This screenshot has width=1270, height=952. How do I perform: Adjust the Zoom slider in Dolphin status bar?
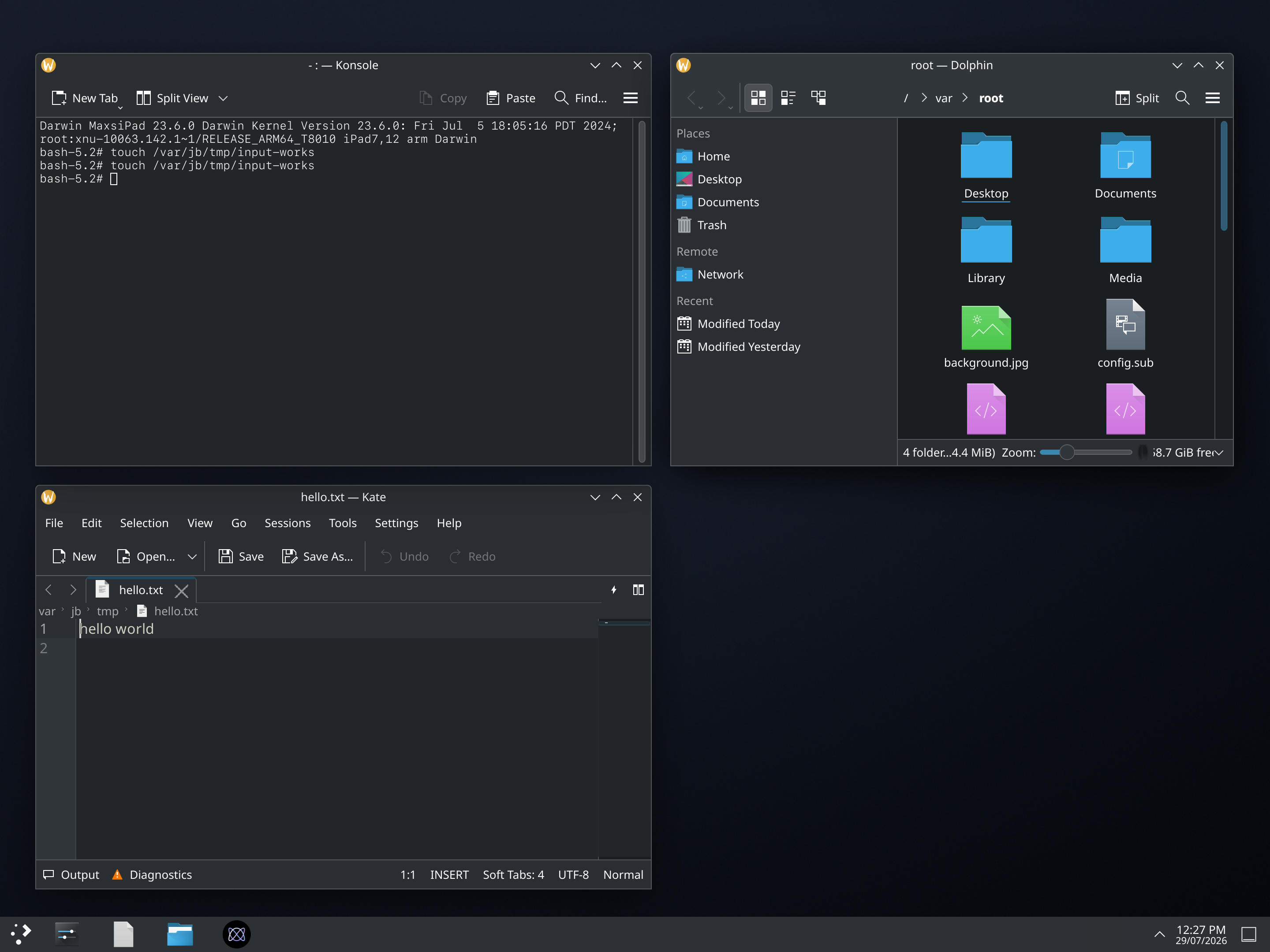[1085, 452]
